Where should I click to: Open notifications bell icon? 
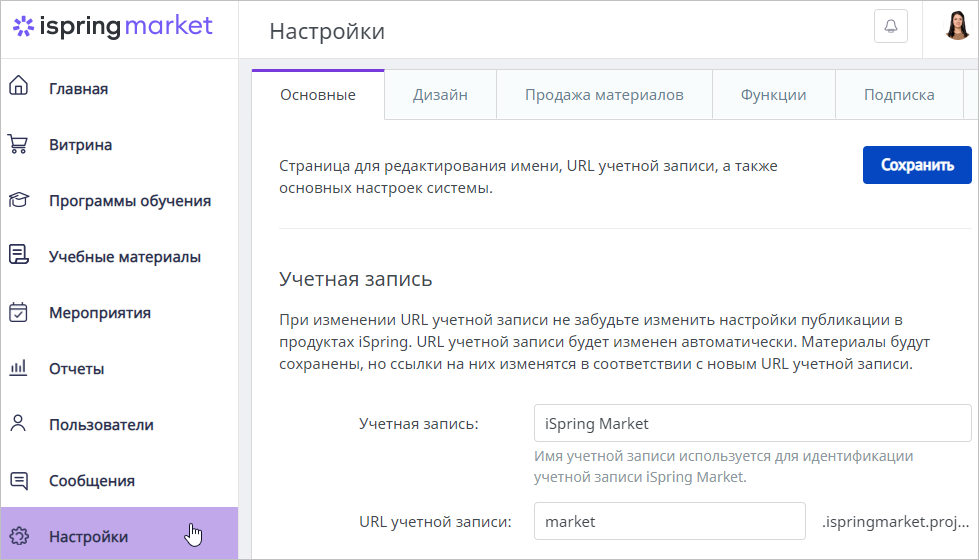click(x=891, y=26)
